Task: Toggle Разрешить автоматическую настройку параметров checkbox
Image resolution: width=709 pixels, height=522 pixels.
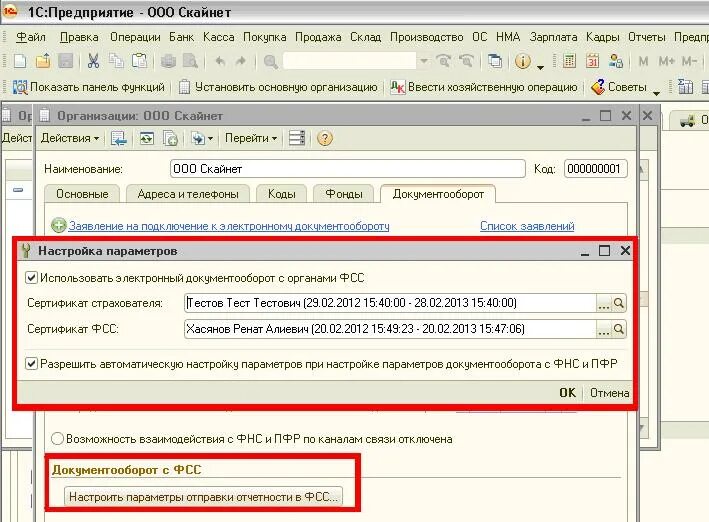Action: pos(31,363)
